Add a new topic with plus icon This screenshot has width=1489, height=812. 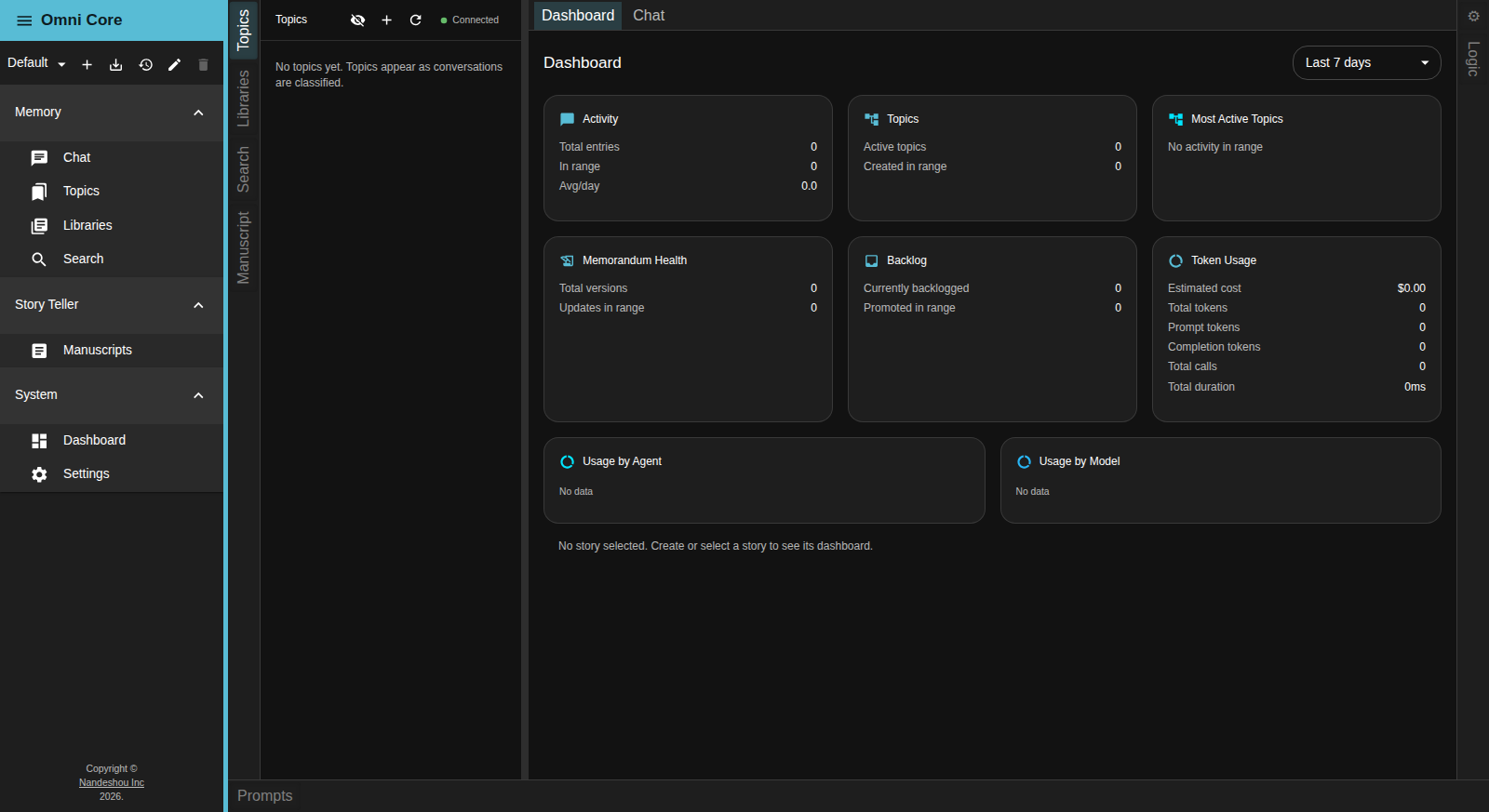pyautogui.click(x=386, y=20)
